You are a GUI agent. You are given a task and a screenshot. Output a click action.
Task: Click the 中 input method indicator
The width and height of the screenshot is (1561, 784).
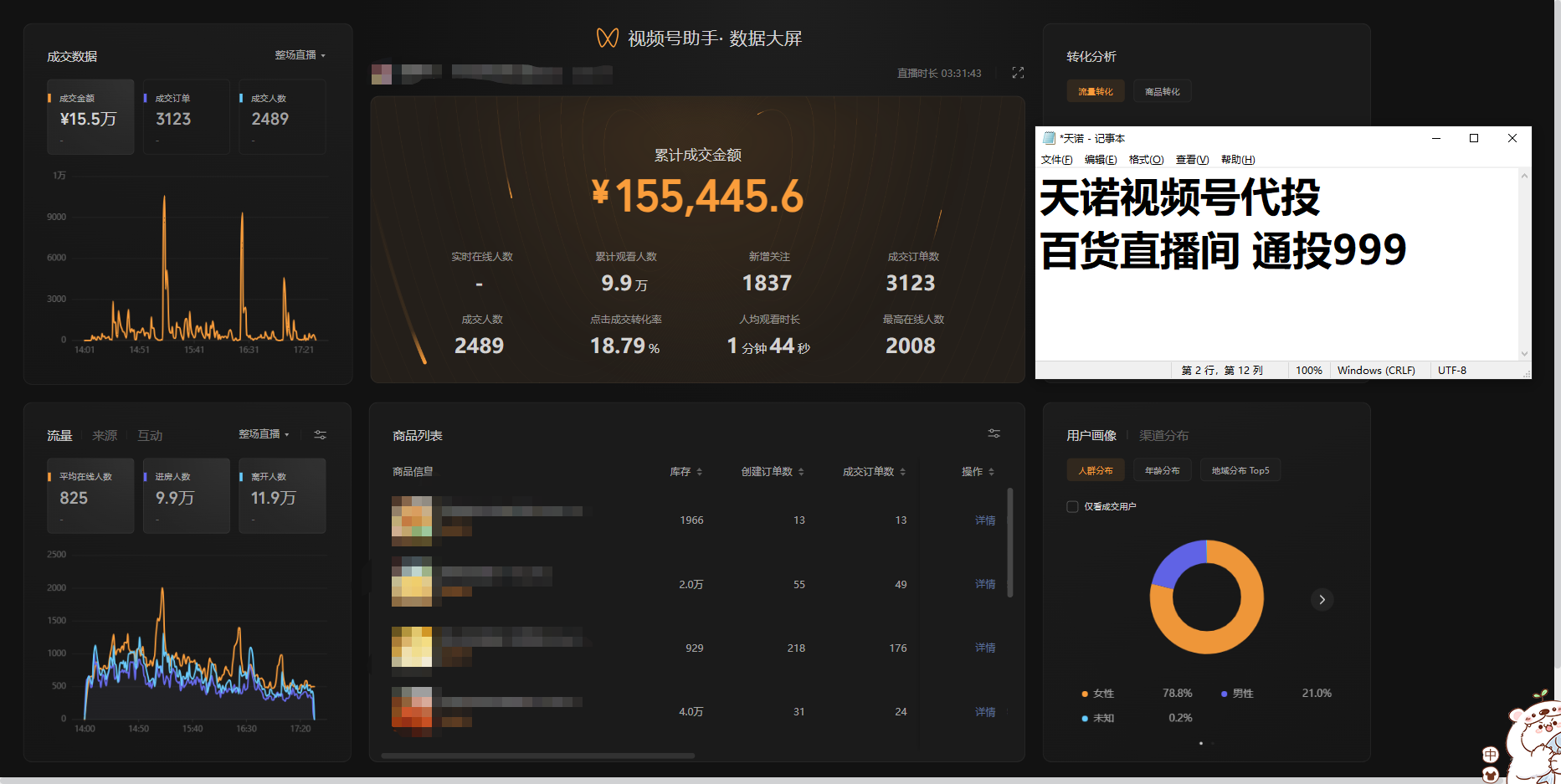(1490, 755)
